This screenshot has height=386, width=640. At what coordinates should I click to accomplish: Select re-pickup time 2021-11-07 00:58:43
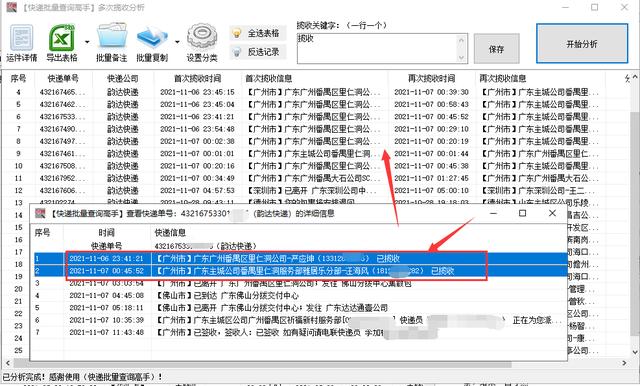click(x=431, y=104)
